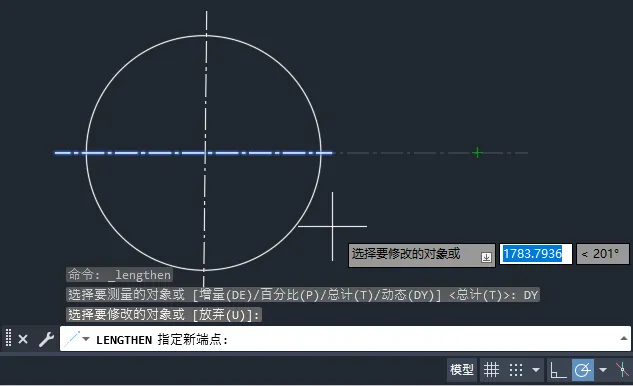
Task: Toggle polar tracking icon
Action: click(x=583, y=370)
